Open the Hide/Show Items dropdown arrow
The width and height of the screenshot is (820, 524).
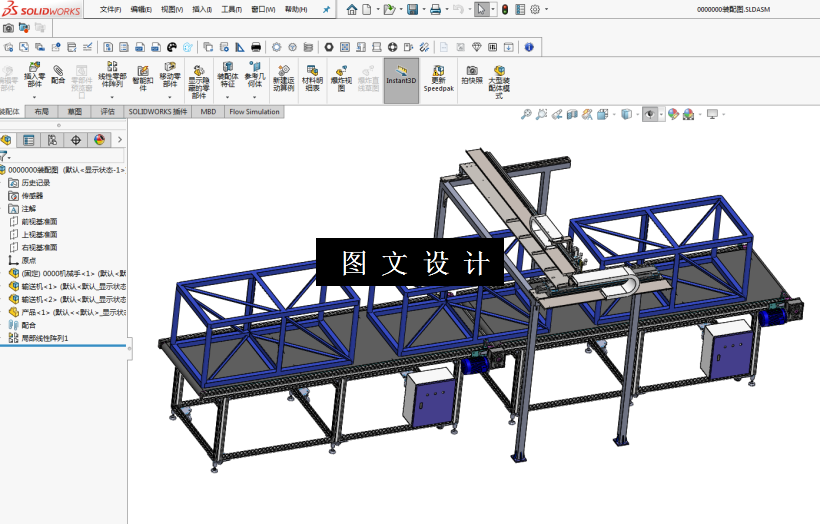click(661, 114)
